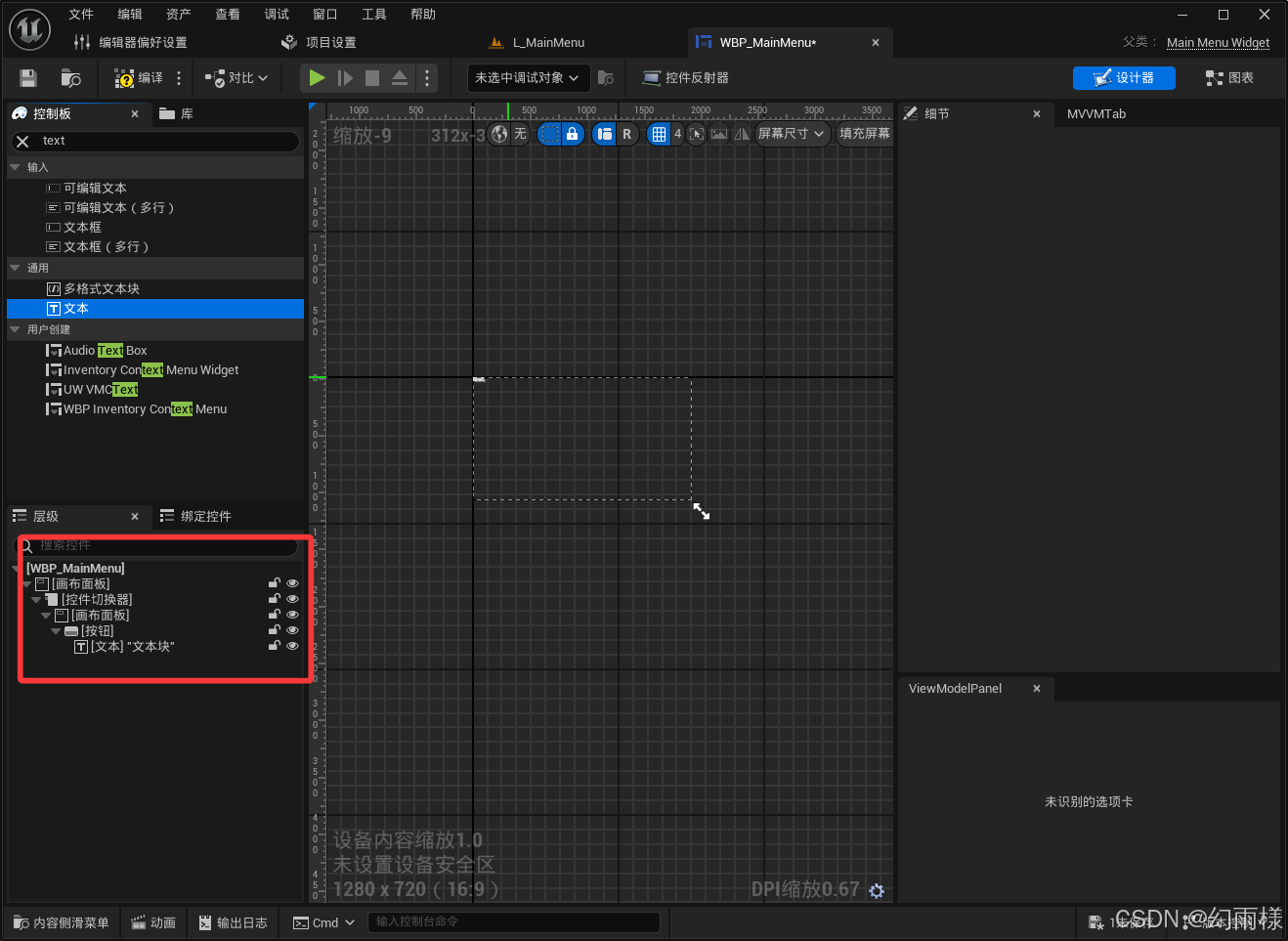The image size is (1288, 941).
Task: Collapse the 通用 category
Action: (15, 268)
